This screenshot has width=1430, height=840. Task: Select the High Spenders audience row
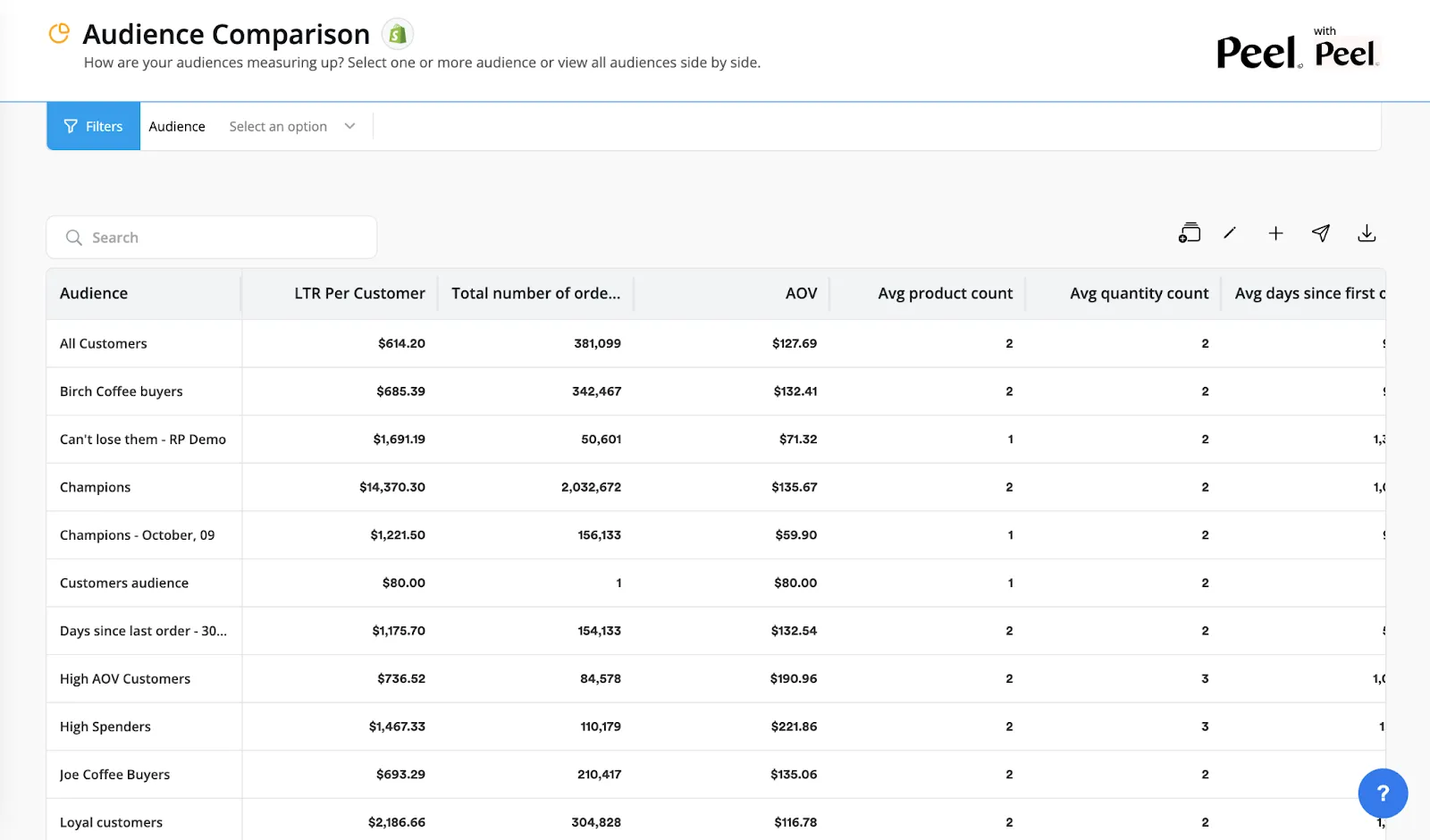(x=715, y=727)
